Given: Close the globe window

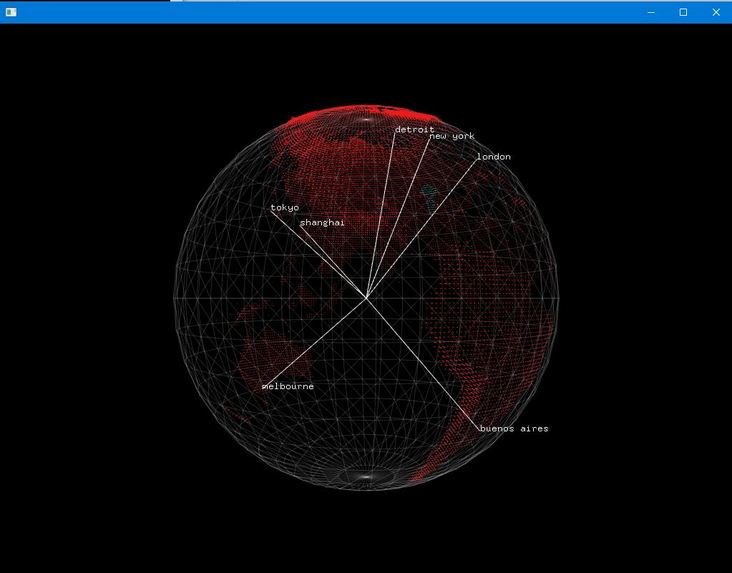Looking at the screenshot, I should (716, 12).
